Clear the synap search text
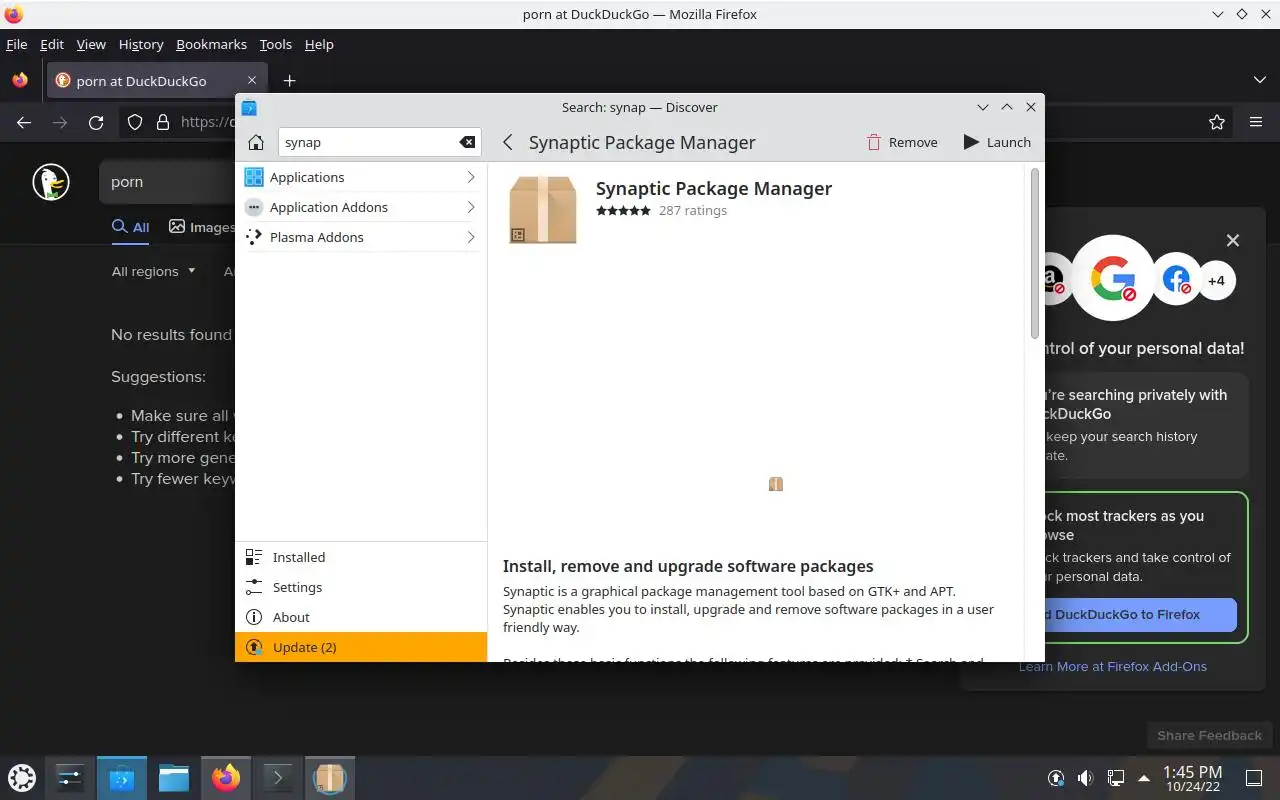The image size is (1280, 800). pyautogui.click(x=467, y=142)
